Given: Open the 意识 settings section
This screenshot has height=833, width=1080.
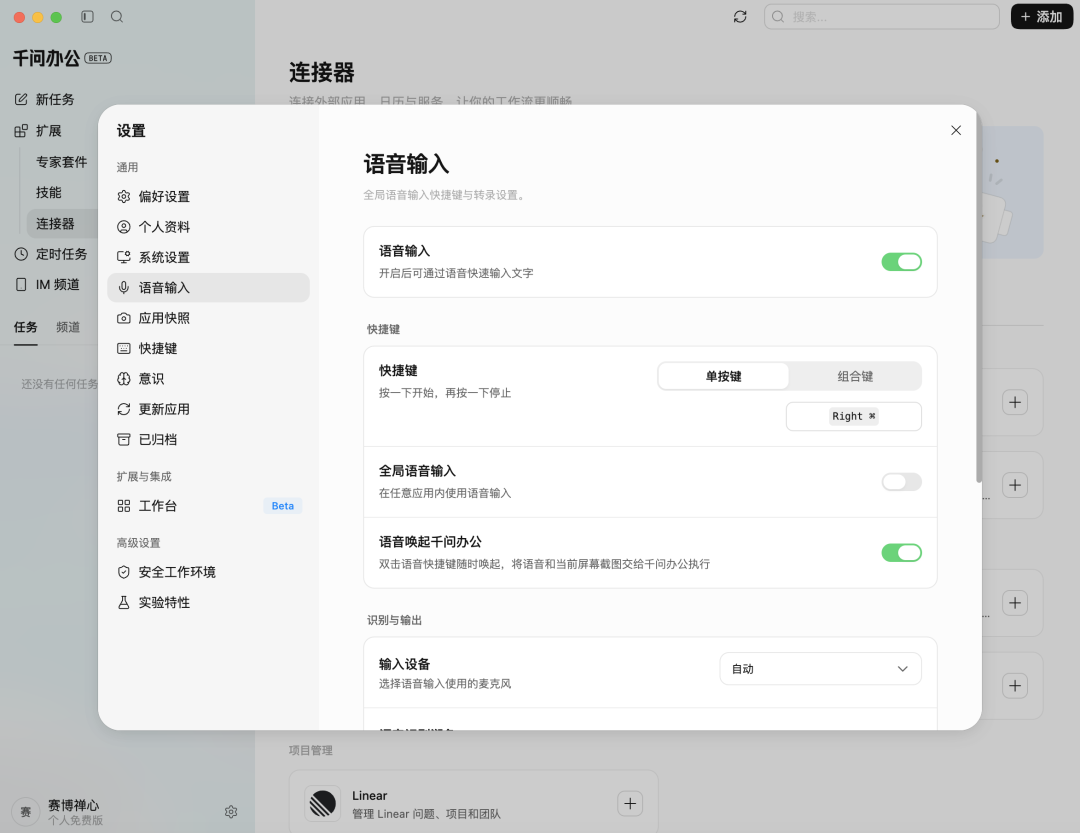Looking at the screenshot, I should coord(208,378).
